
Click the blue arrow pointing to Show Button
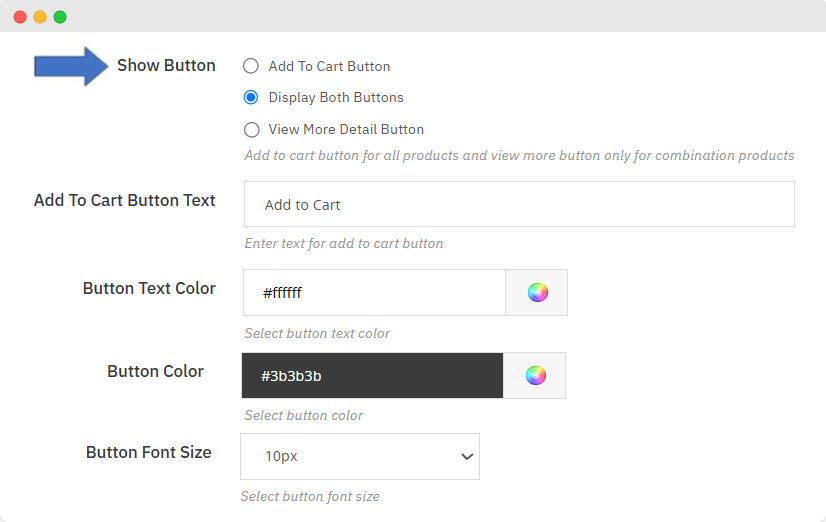point(70,66)
